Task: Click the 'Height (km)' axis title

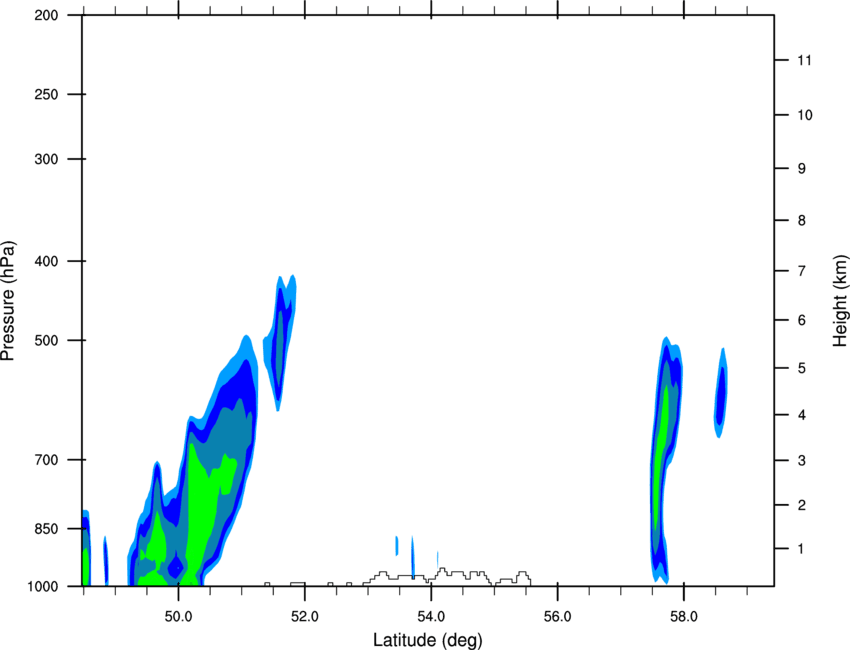Action: [x=840, y=301]
